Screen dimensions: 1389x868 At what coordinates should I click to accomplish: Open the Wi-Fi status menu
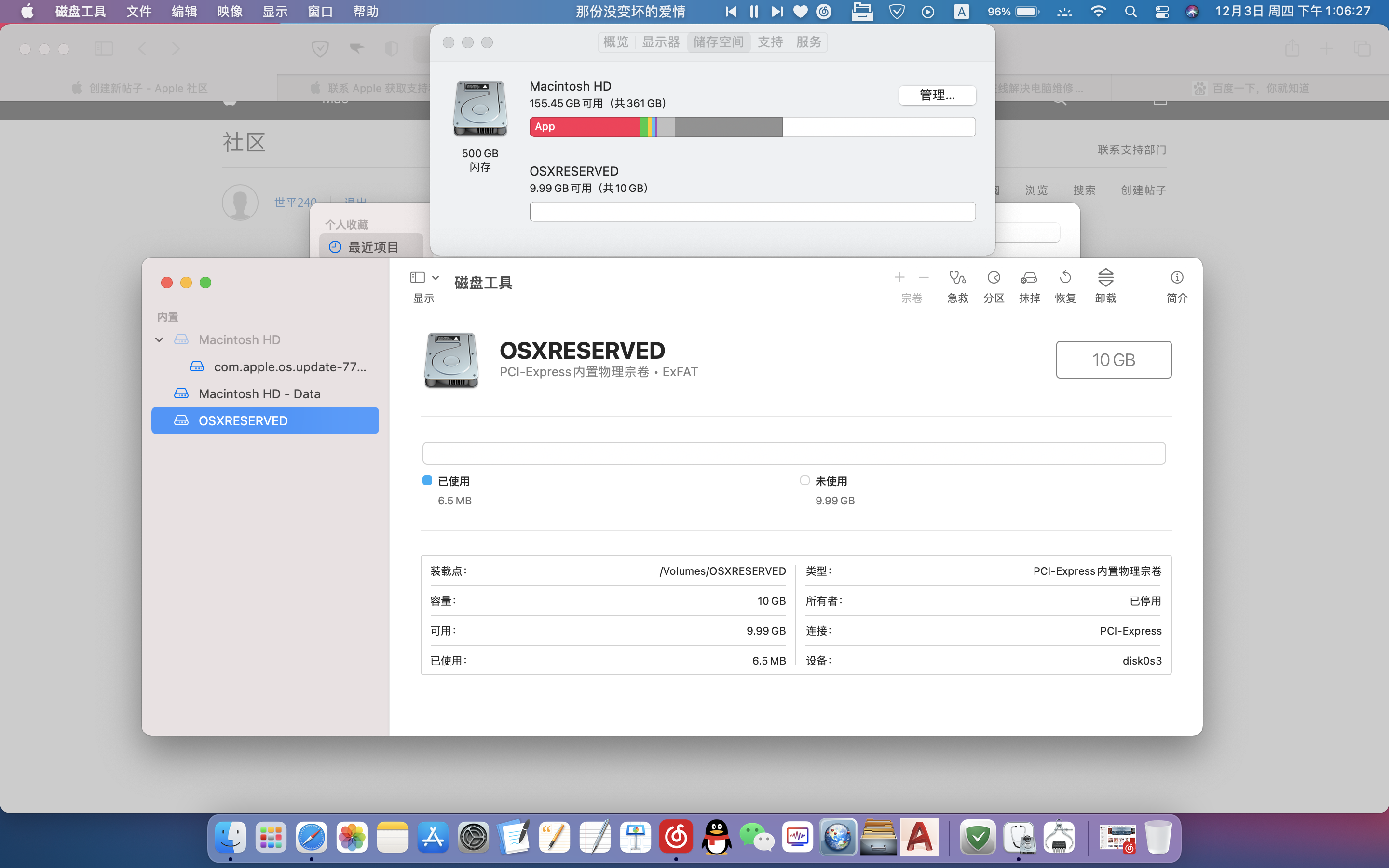click(1098, 12)
